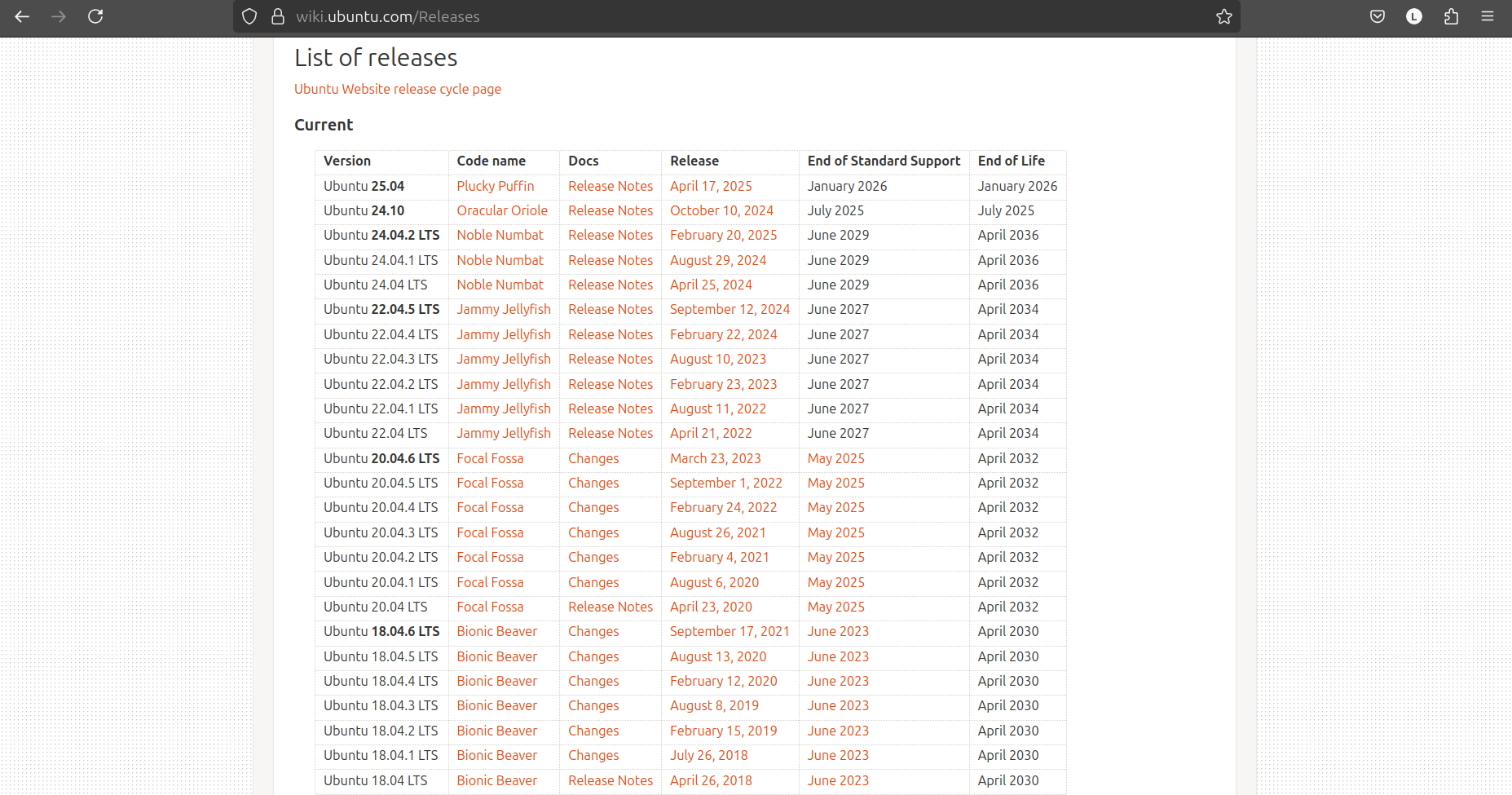The height and width of the screenshot is (795, 1512).
Task: Open June 2023 link for Ubuntu 18.04 LTS
Action: 838,780
